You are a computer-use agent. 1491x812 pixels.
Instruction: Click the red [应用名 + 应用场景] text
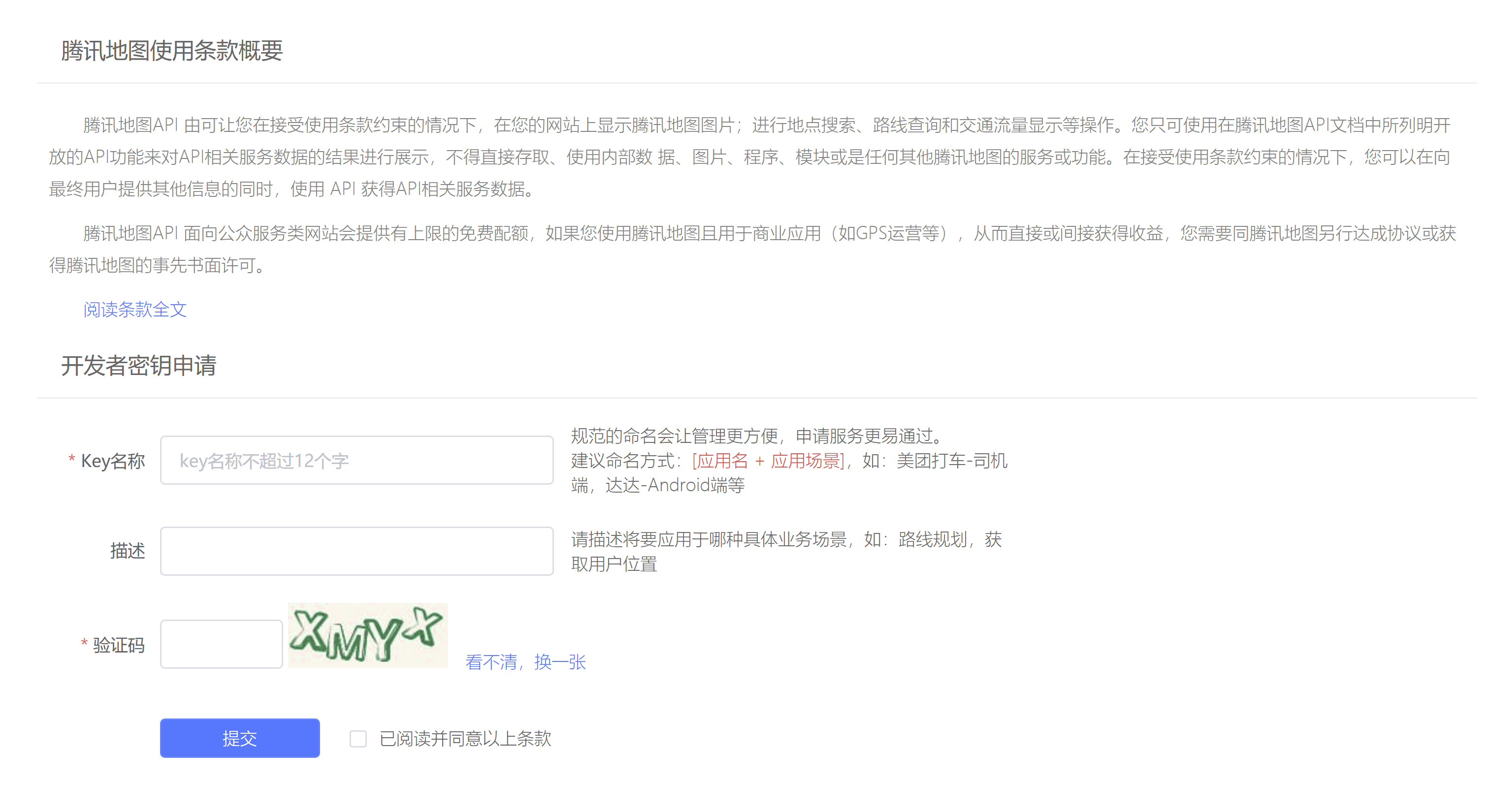[x=769, y=461]
